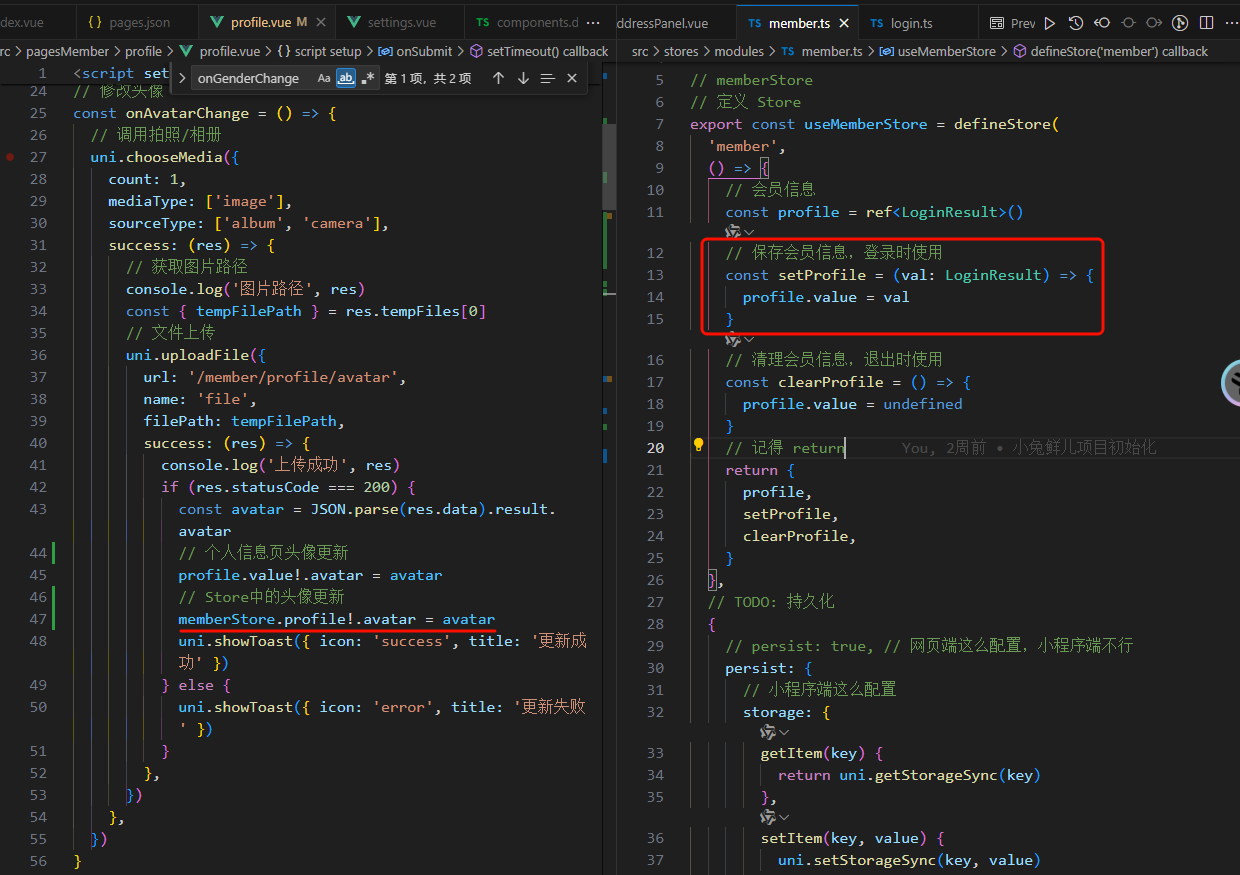Go to next match in find widget
Image resolution: width=1240 pixels, height=875 pixels.
coord(523,78)
